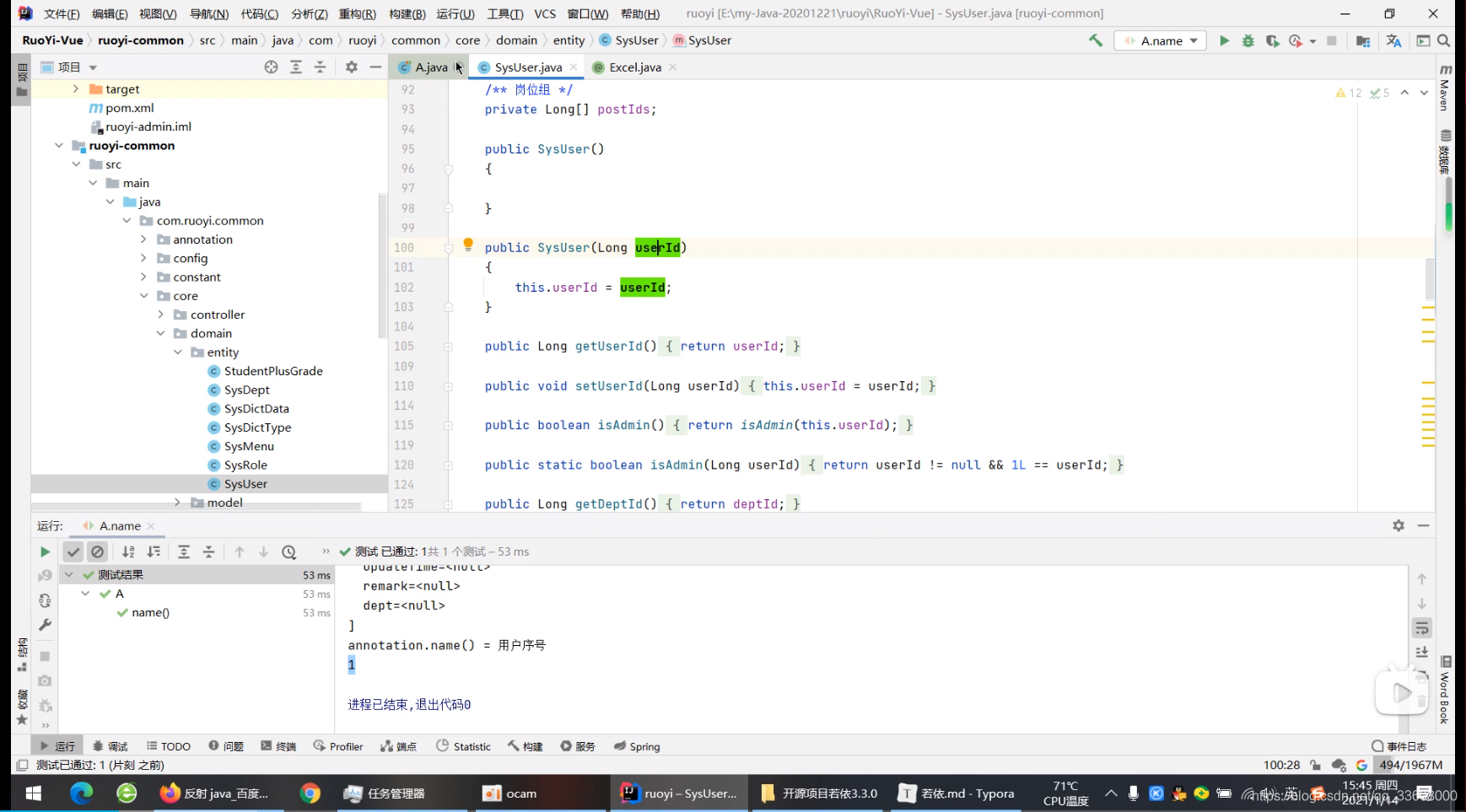Image resolution: width=1466 pixels, height=812 pixels.
Task: Close the SysUser.java tab
Action: [x=574, y=67]
